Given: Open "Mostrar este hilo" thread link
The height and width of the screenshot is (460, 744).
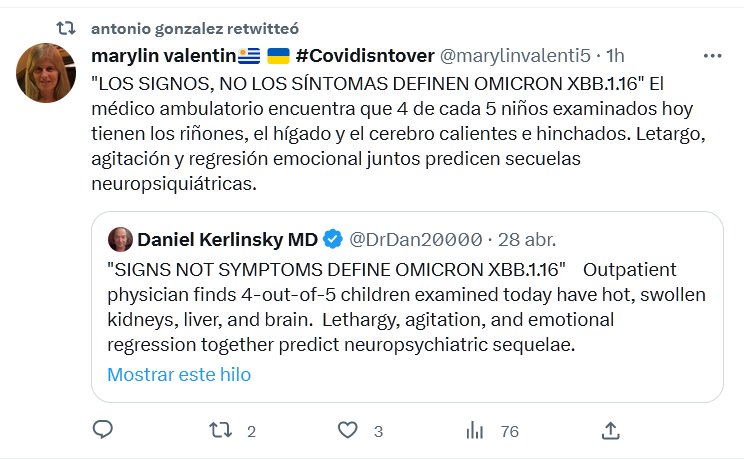Looking at the screenshot, I should click(x=179, y=375).
